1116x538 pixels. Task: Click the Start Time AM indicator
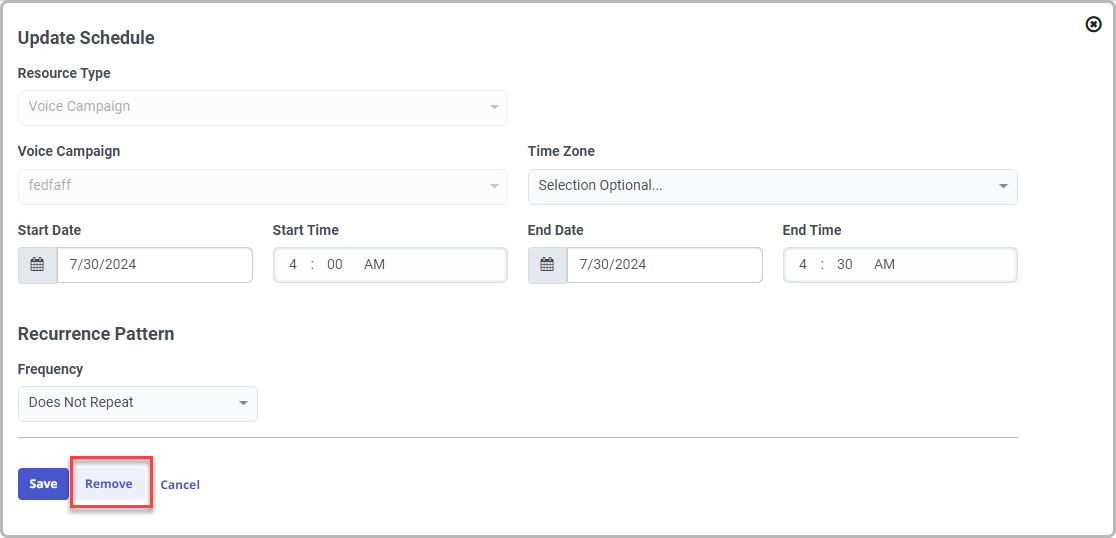(x=374, y=265)
